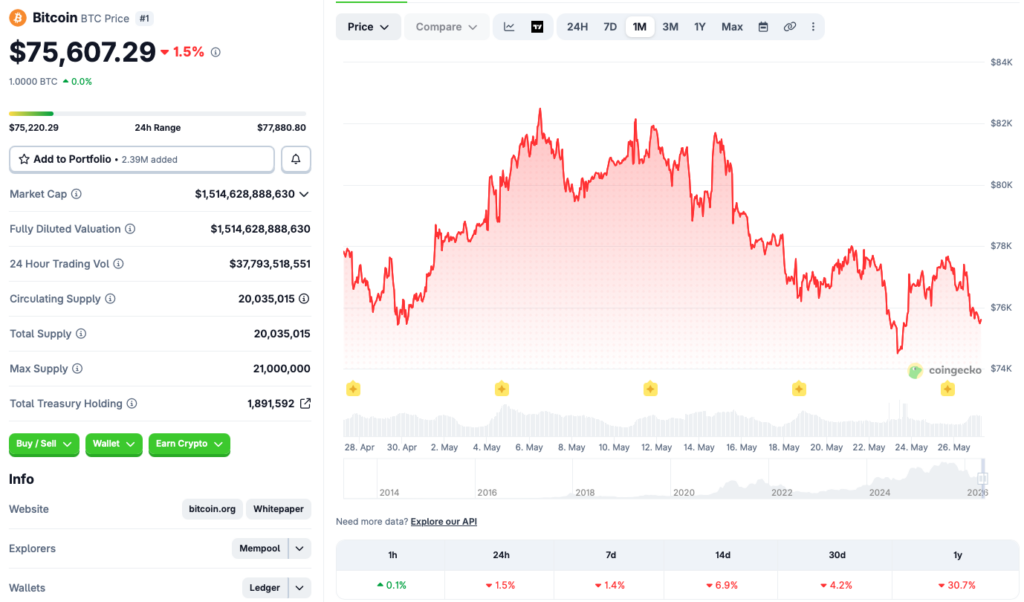Open the Compare dropdown
The image size is (1024, 602).
(447, 27)
